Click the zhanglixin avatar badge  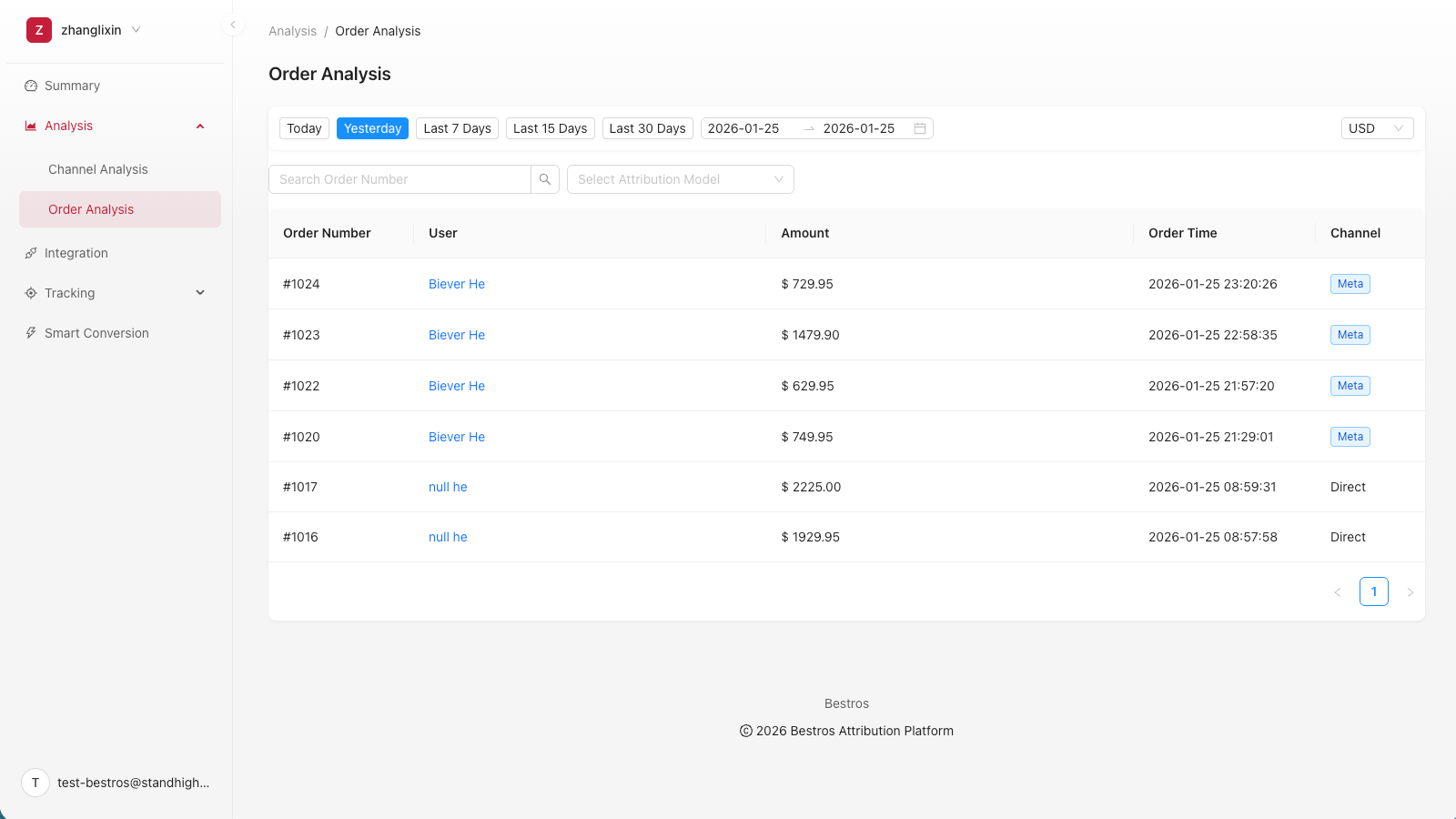pyautogui.click(x=38, y=30)
